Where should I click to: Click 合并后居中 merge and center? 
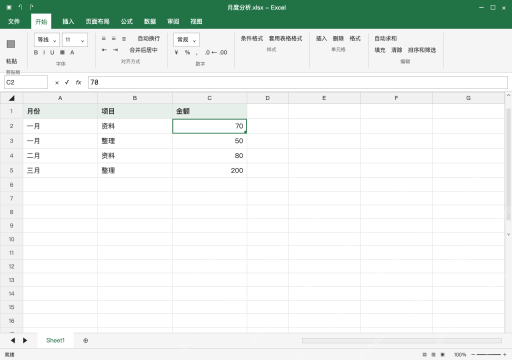coord(143,50)
